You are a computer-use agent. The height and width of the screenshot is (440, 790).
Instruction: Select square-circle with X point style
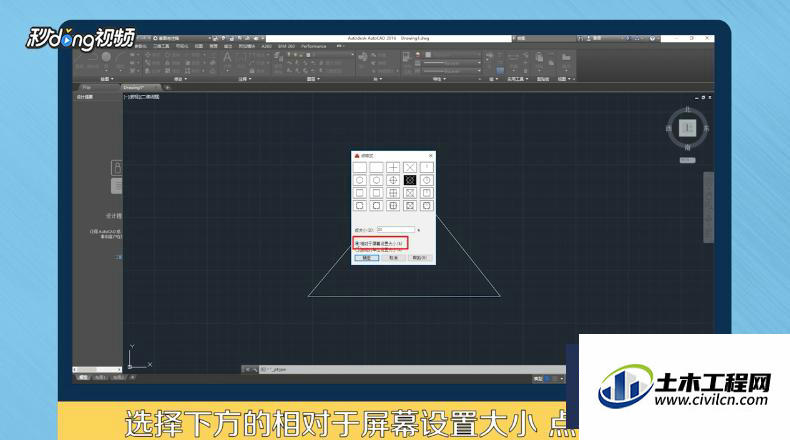[410, 206]
